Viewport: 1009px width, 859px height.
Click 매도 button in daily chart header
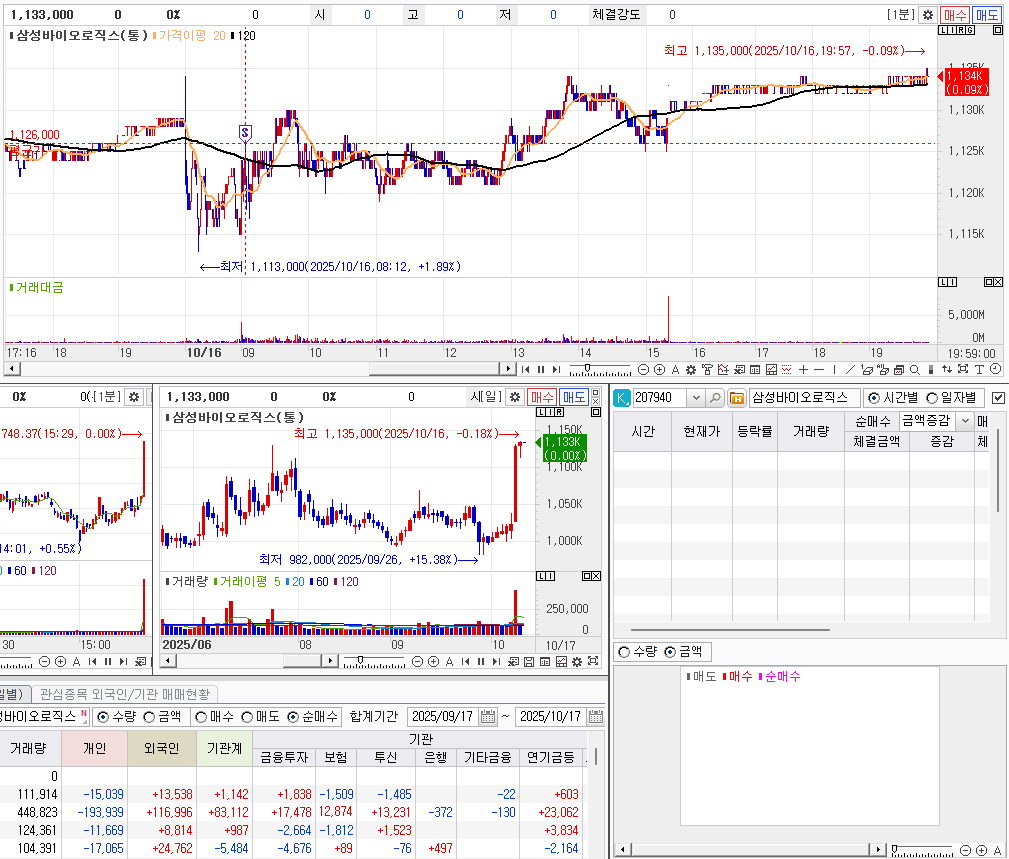[x=574, y=397]
